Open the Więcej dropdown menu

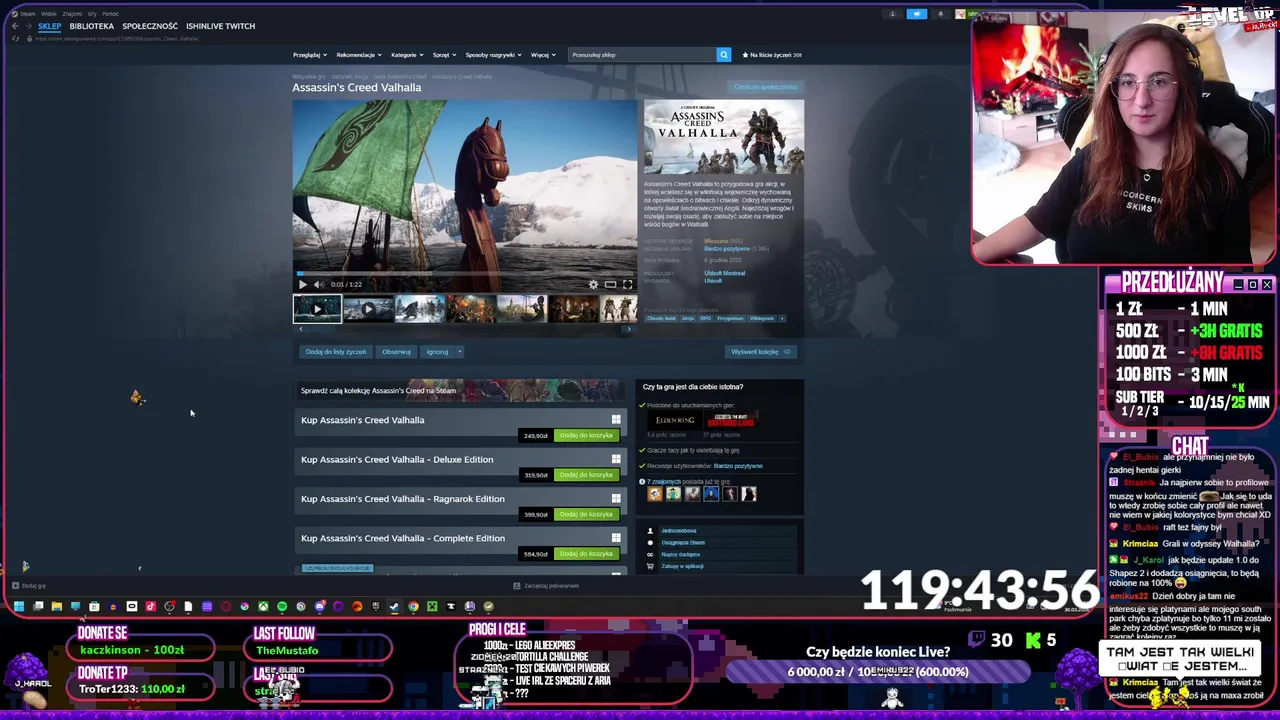[542, 55]
